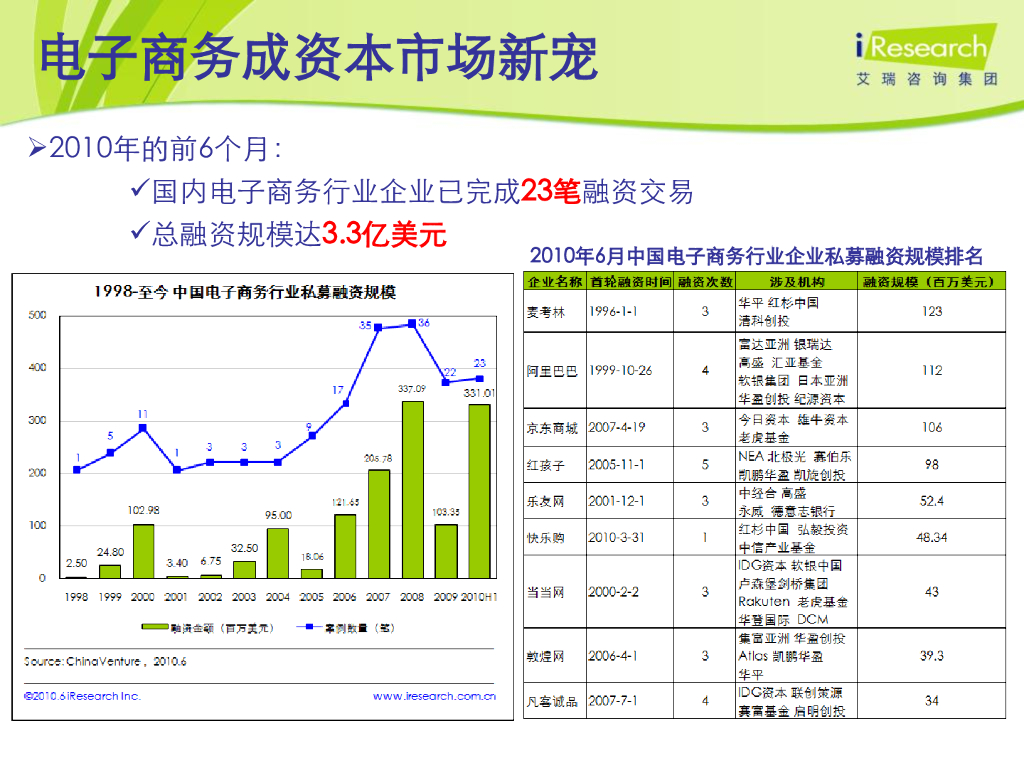Click the table title 2010年6月中国电子商务行业企业私募融资规模排名
Screen dimensions: 1024x768
(x=756, y=256)
